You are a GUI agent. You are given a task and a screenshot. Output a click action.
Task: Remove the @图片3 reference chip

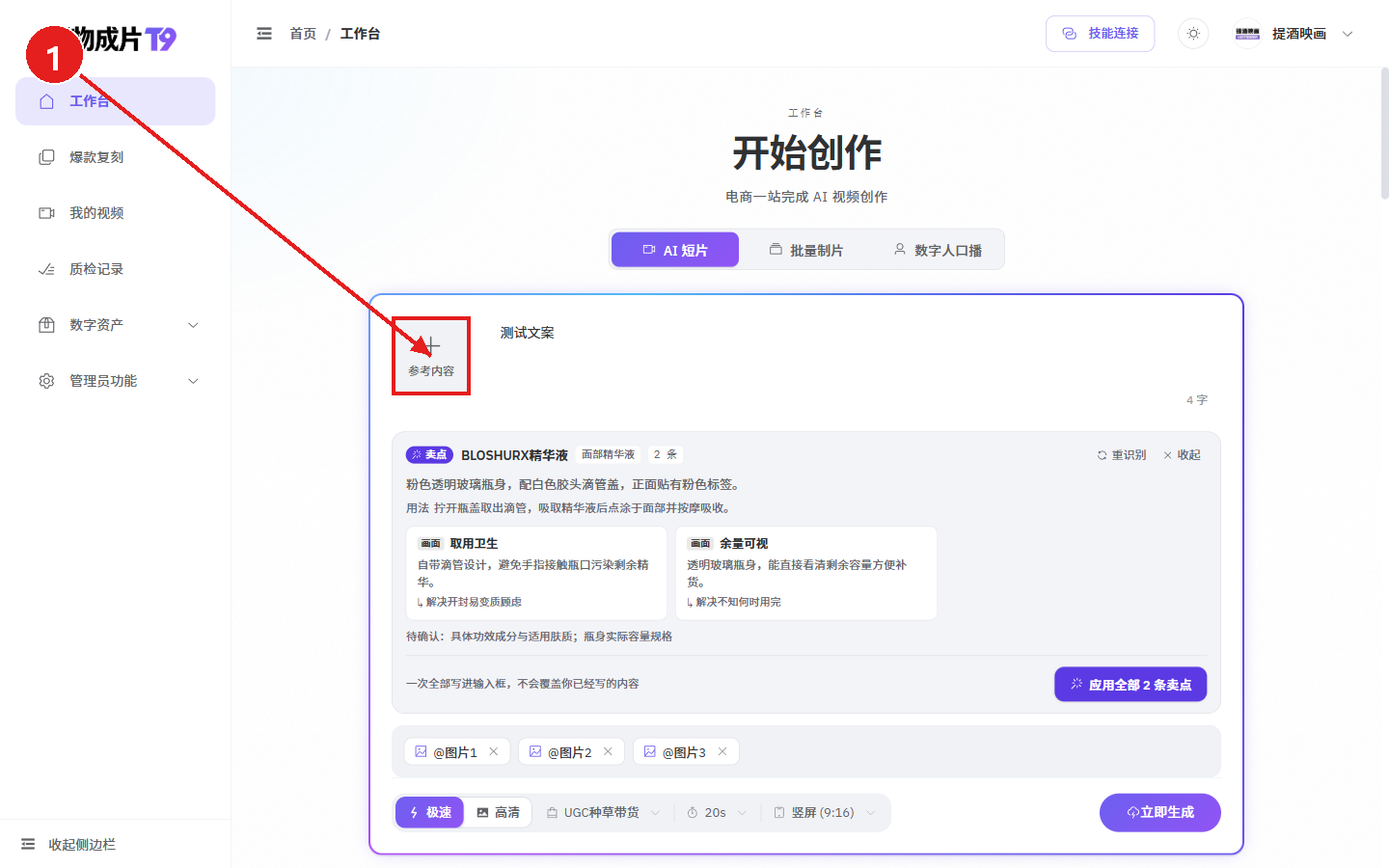(x=722, y=751)
